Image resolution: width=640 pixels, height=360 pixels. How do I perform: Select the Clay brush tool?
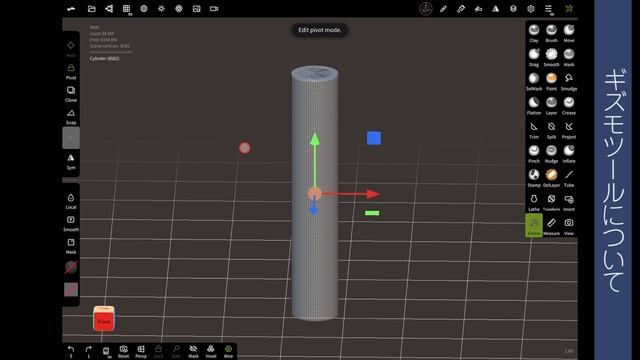pyautogui.click(x=534, y=33)
